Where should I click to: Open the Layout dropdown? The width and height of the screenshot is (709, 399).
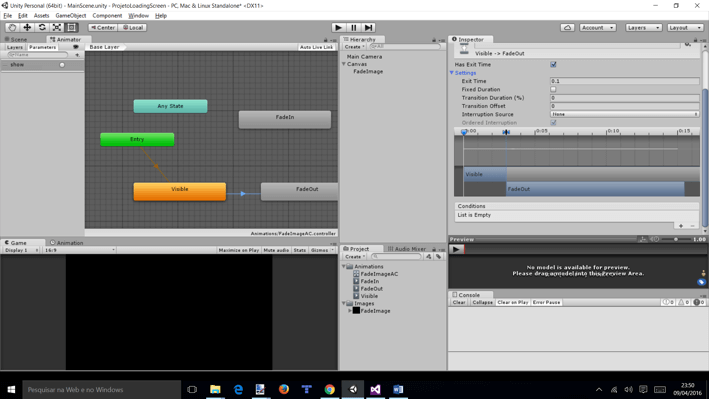[x=685, y=28]
